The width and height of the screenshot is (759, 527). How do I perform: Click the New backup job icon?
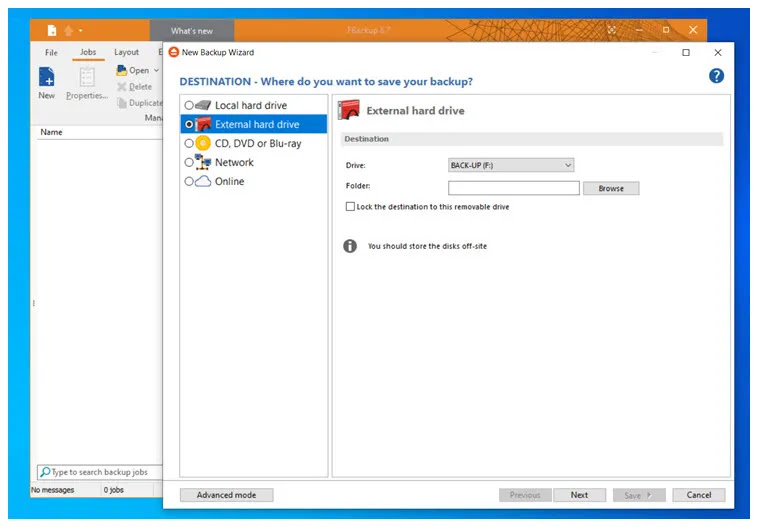[46, 77]
